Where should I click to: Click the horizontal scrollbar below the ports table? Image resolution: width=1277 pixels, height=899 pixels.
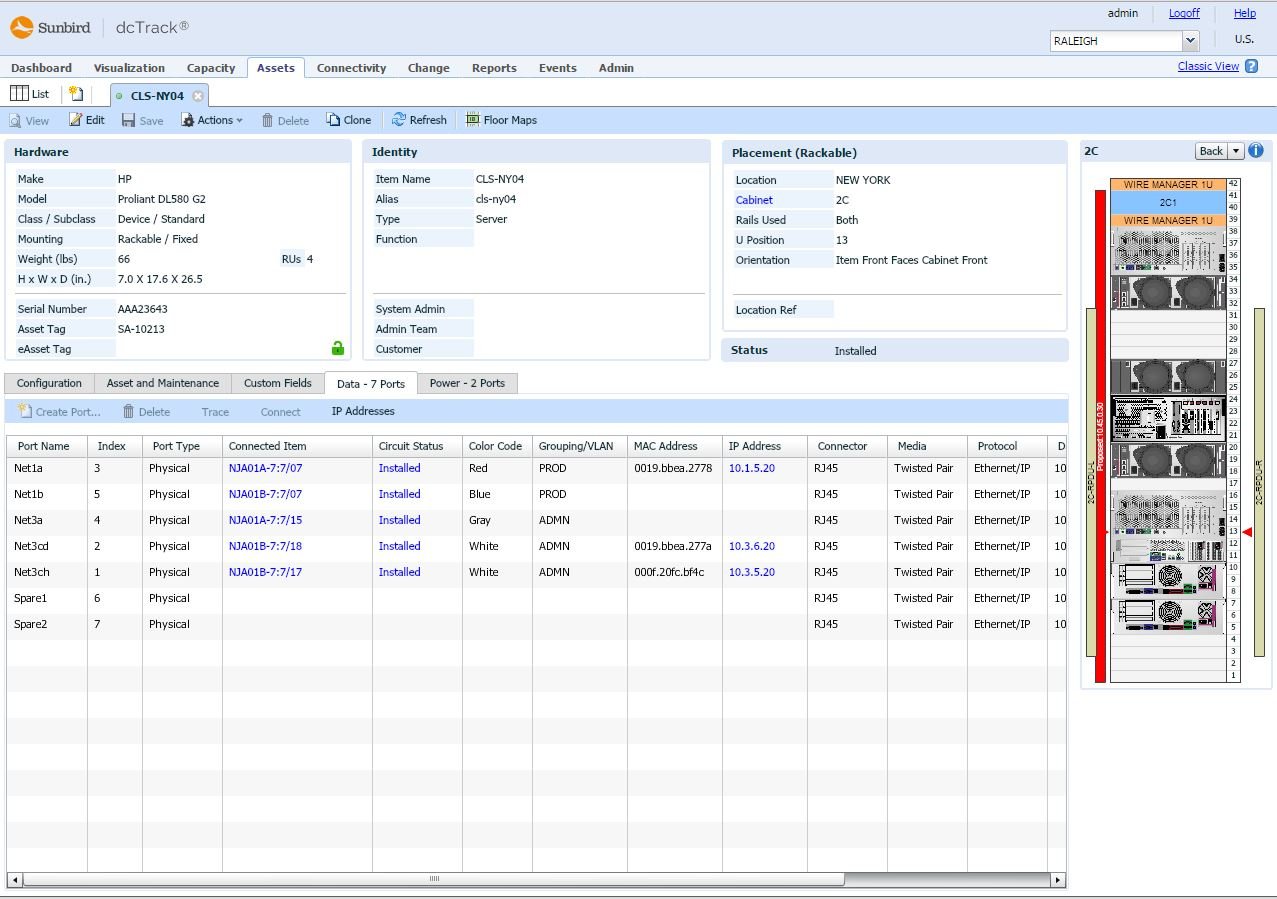pos(434,879)
